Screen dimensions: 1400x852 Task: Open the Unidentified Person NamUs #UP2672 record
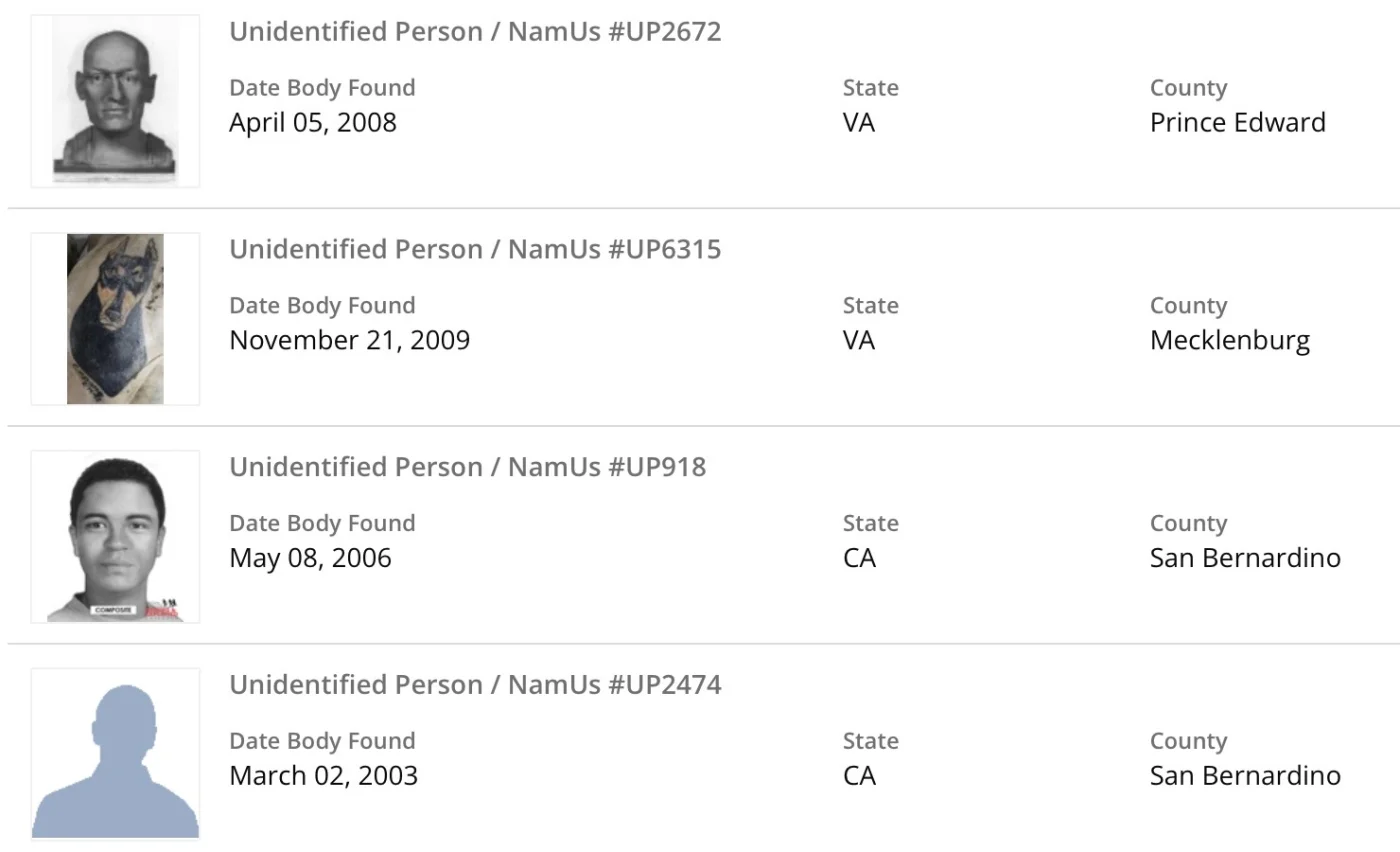click(475, 31)
